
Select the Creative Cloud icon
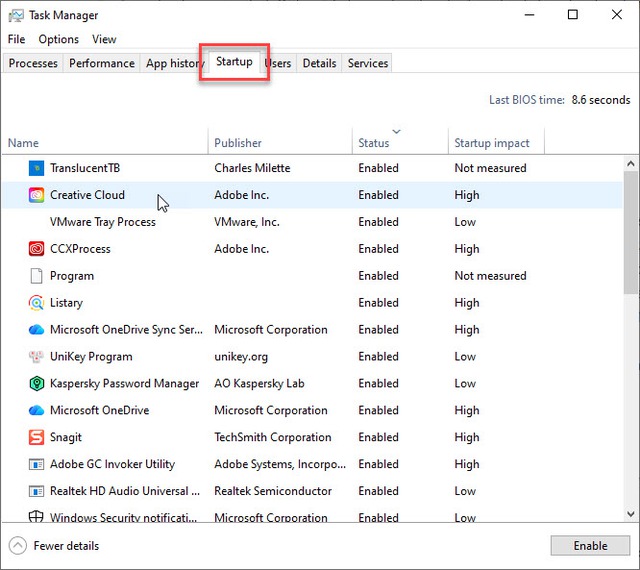coord(36,195)
